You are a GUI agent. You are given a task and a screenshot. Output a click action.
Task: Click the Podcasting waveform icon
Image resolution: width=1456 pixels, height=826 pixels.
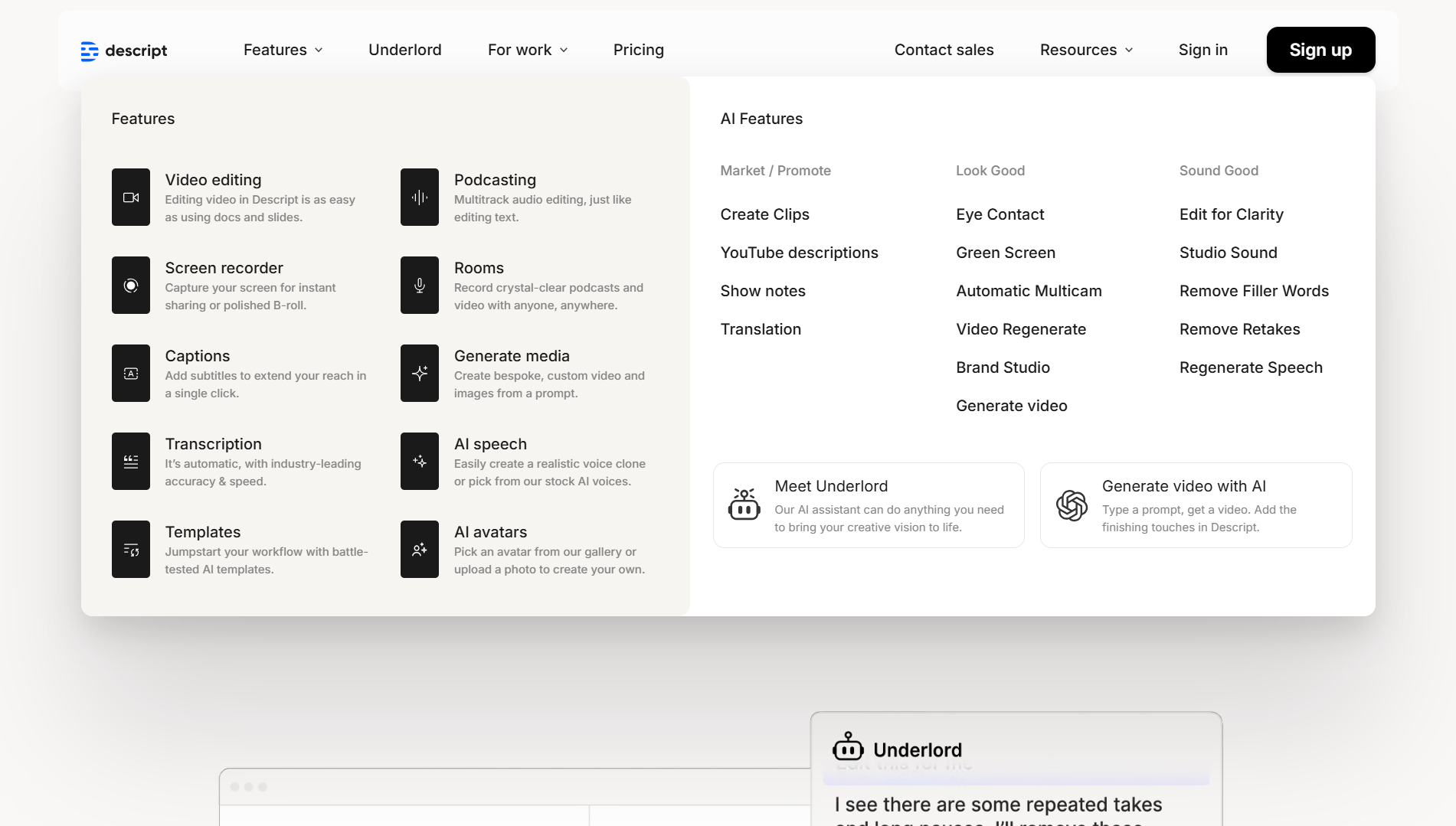(420, 198)
